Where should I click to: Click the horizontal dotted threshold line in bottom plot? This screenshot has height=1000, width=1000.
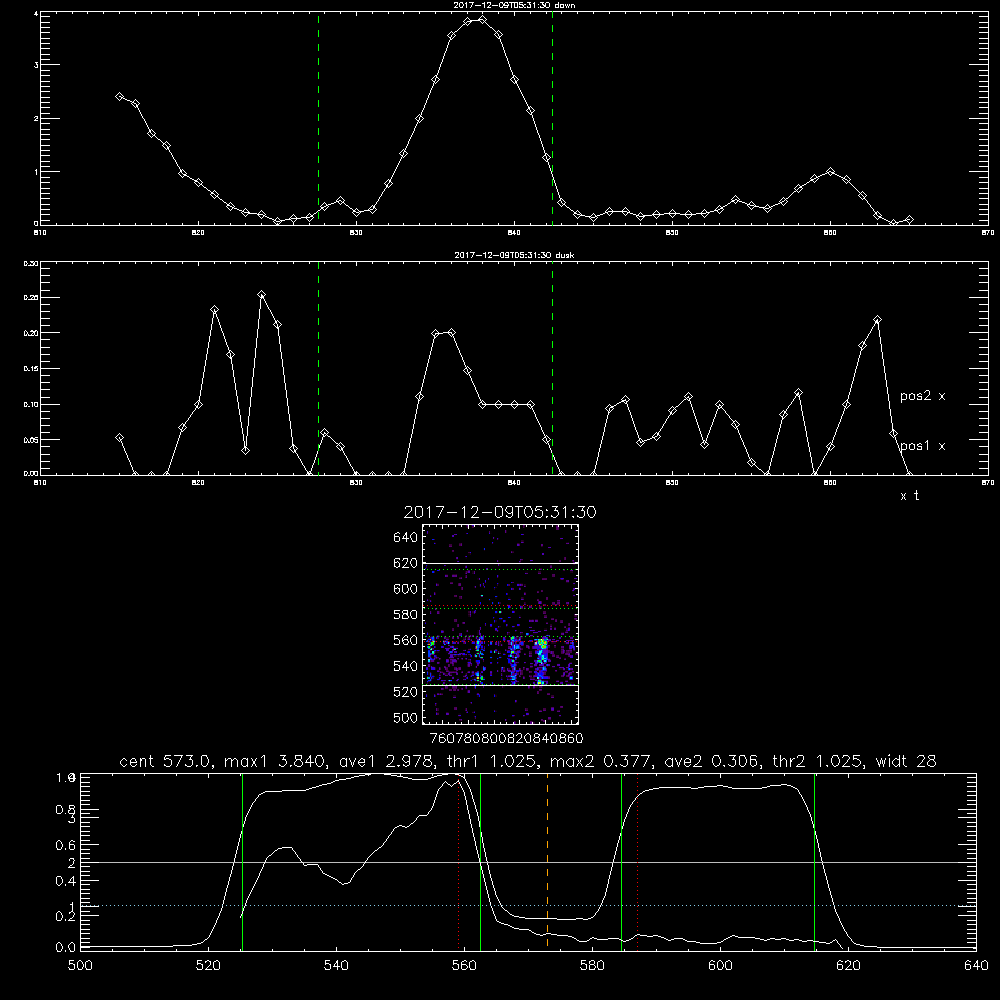point(528,906)
